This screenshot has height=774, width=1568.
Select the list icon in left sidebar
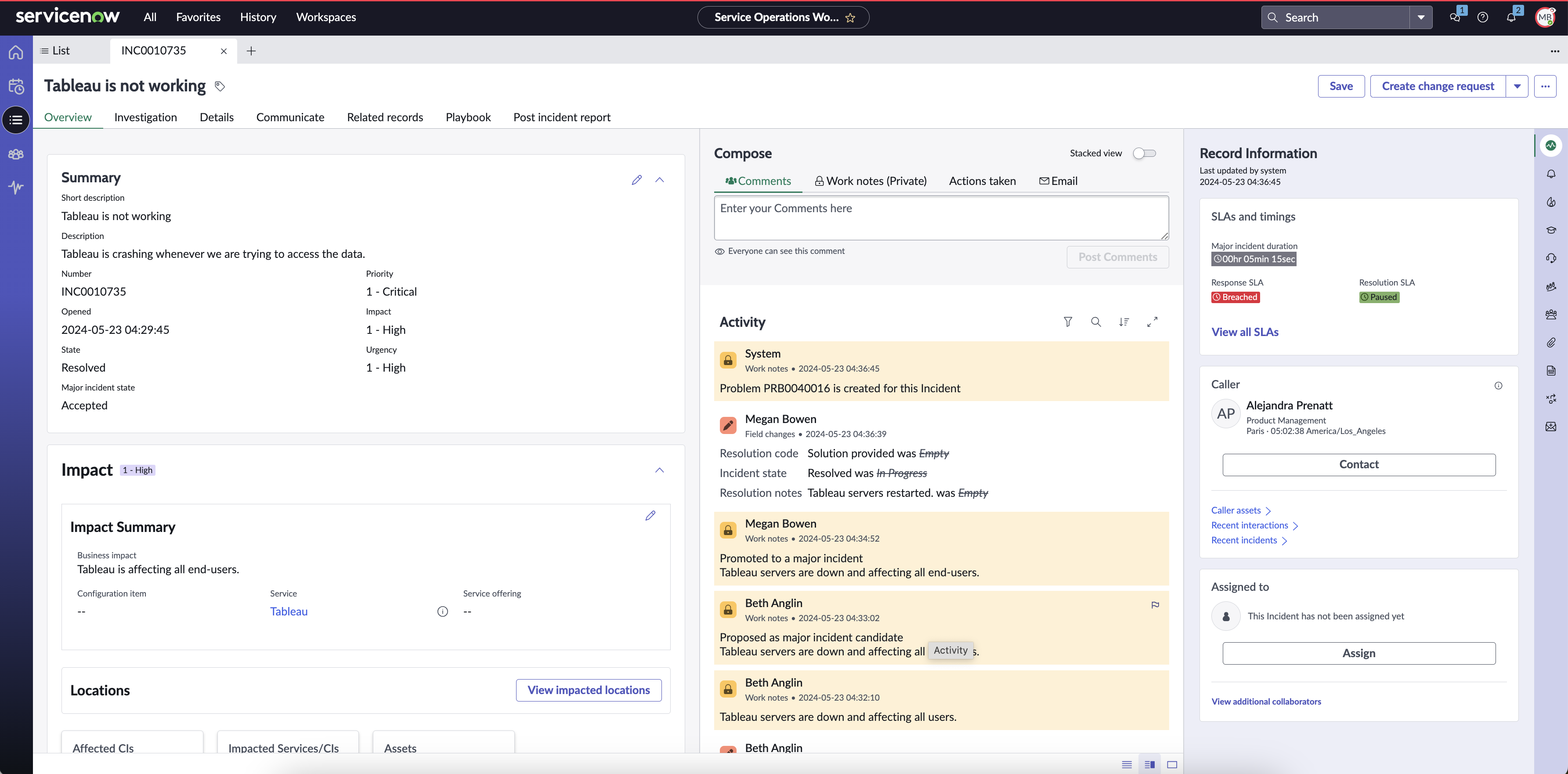pos(16,120)
